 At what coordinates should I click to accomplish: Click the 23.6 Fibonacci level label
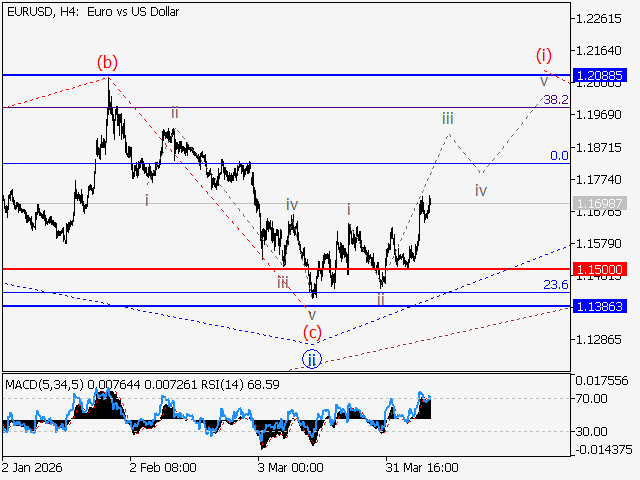point(555,285)
